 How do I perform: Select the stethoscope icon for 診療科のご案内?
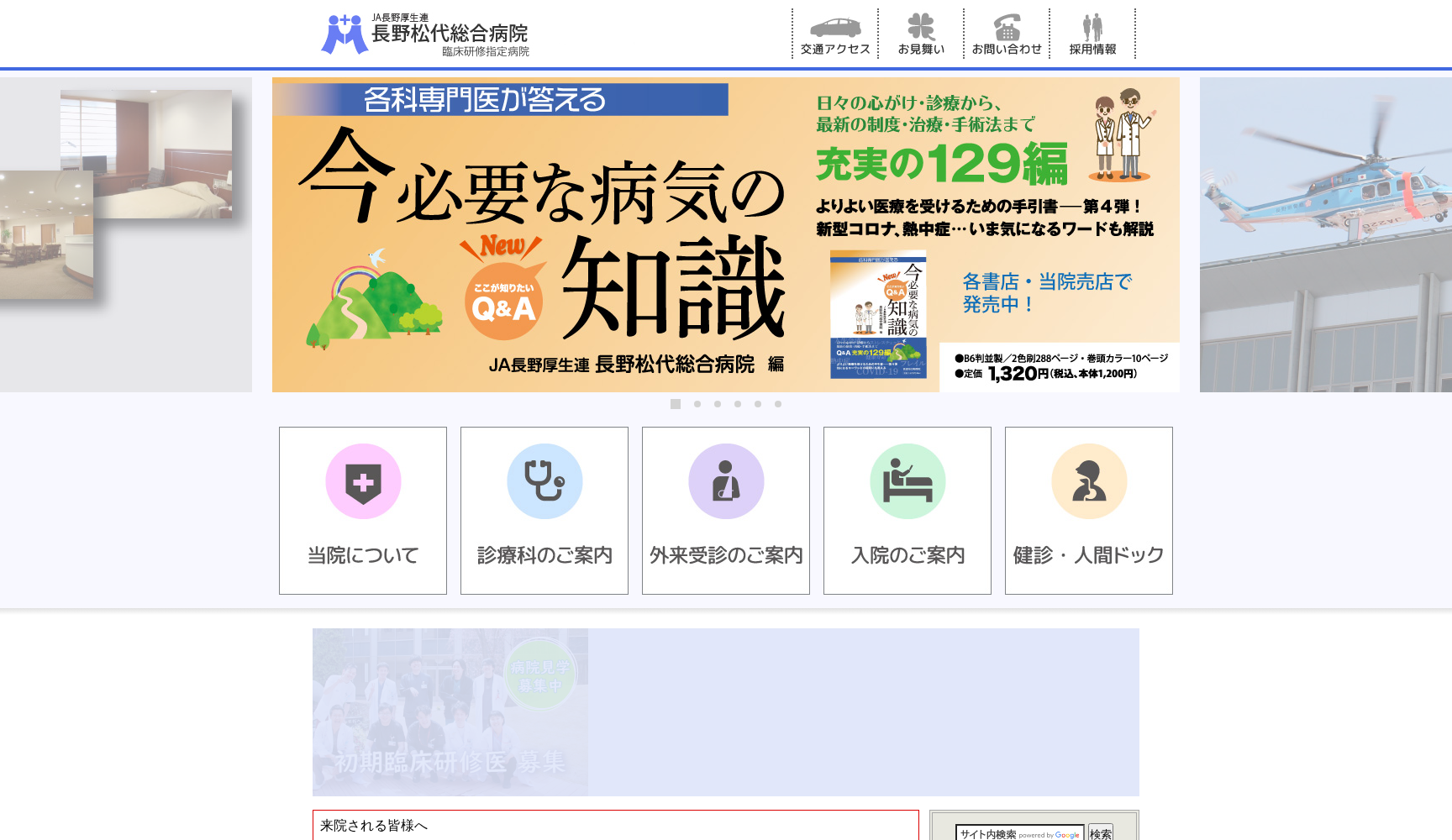544,481
